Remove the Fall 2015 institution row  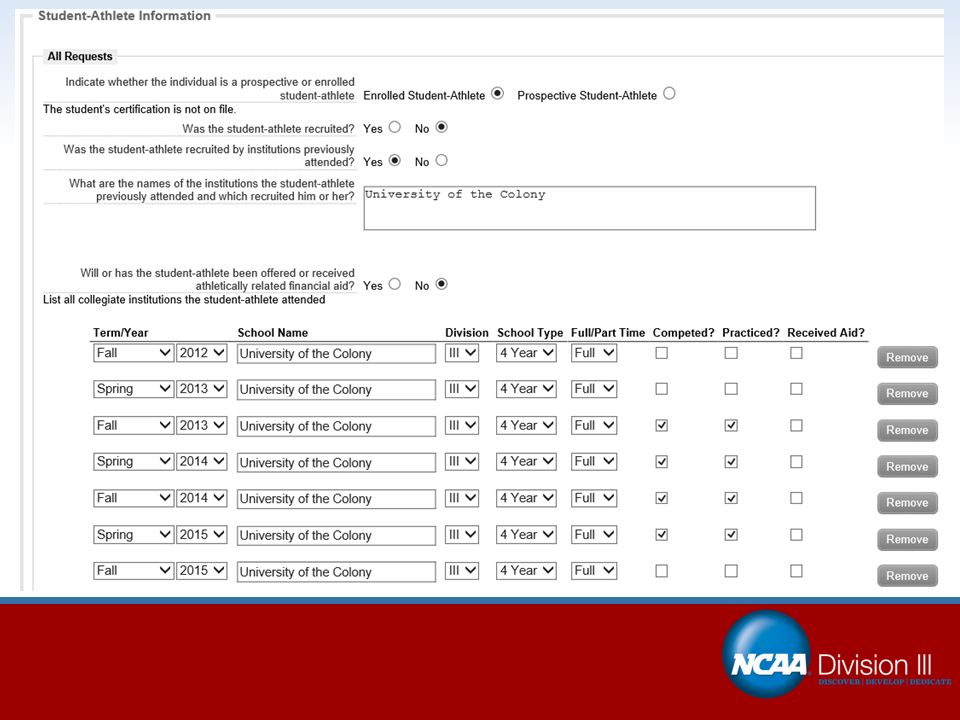point(907,576)
